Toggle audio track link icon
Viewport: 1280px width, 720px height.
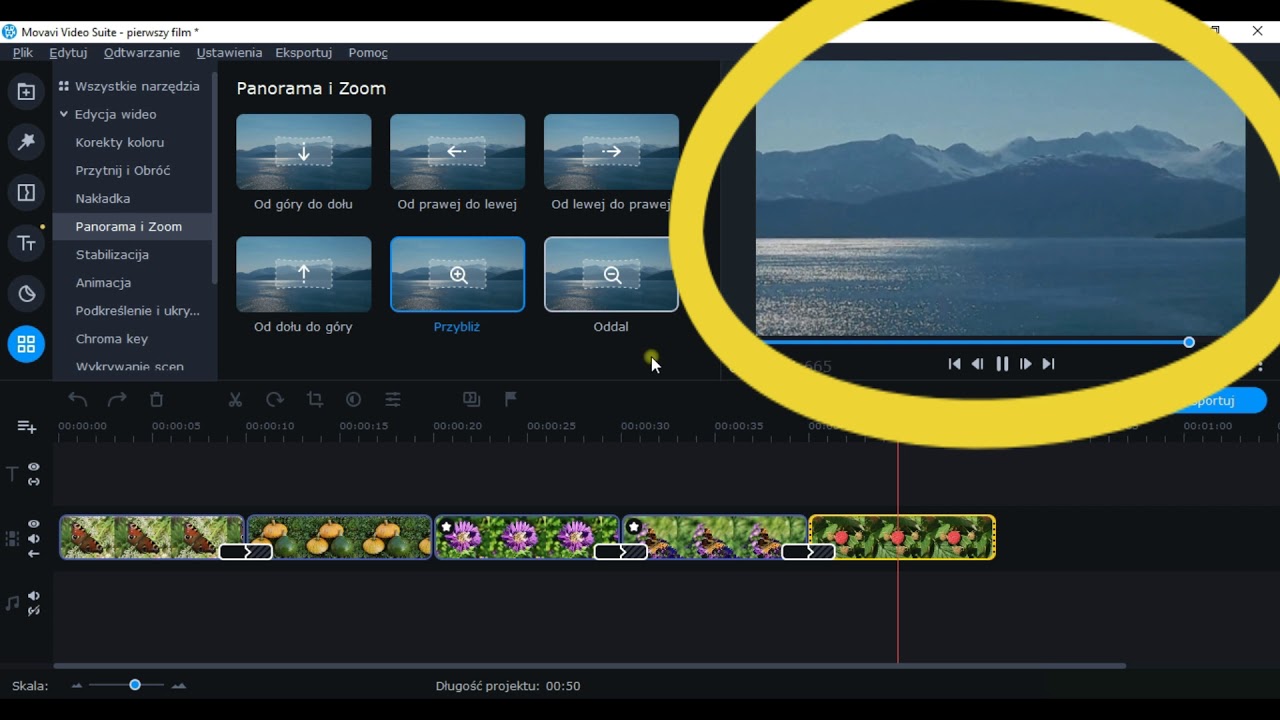click(x=34, y=611)
